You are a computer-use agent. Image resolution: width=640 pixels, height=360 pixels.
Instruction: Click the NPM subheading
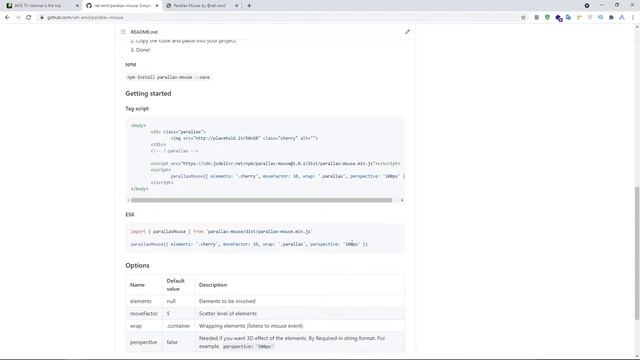(131, 64)
